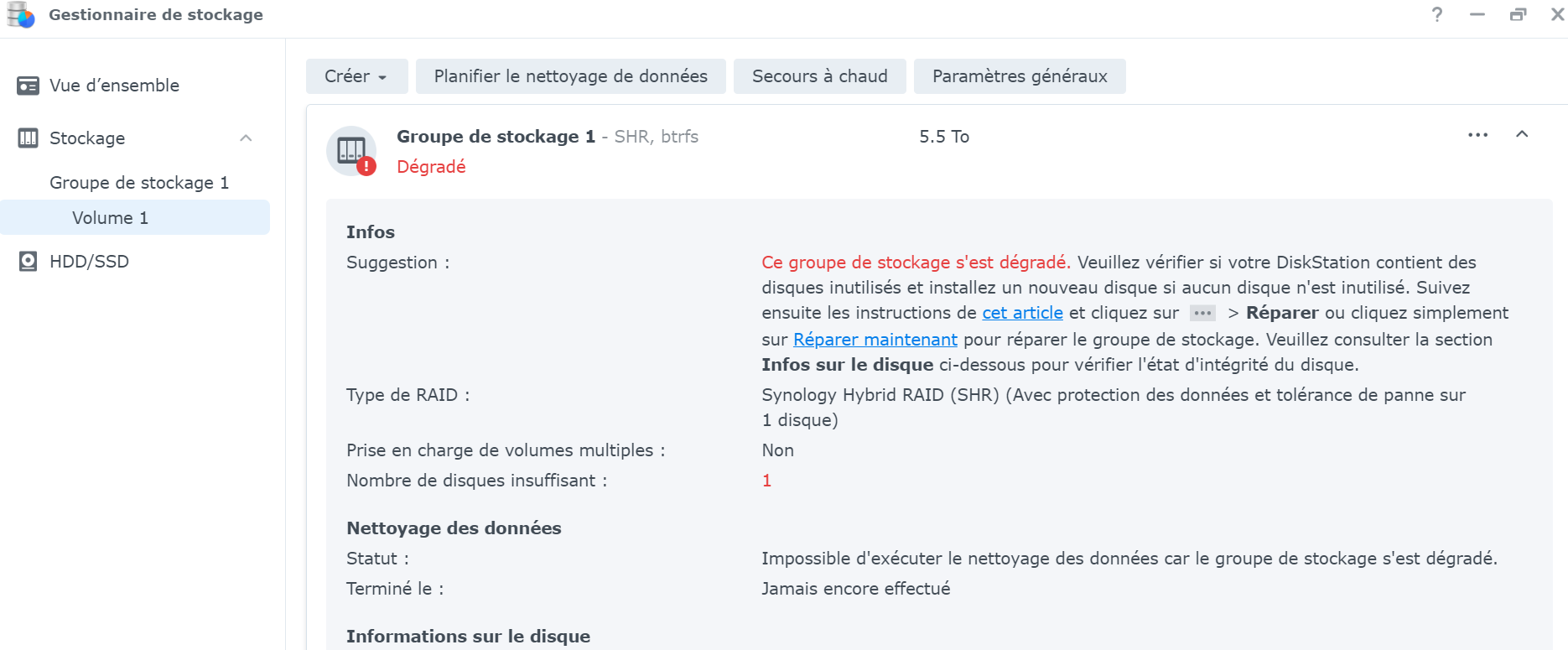The width and height of the screenshot is (1568, 650).
Task: Click the Storage Manager app icon
Action: (21, 15)
